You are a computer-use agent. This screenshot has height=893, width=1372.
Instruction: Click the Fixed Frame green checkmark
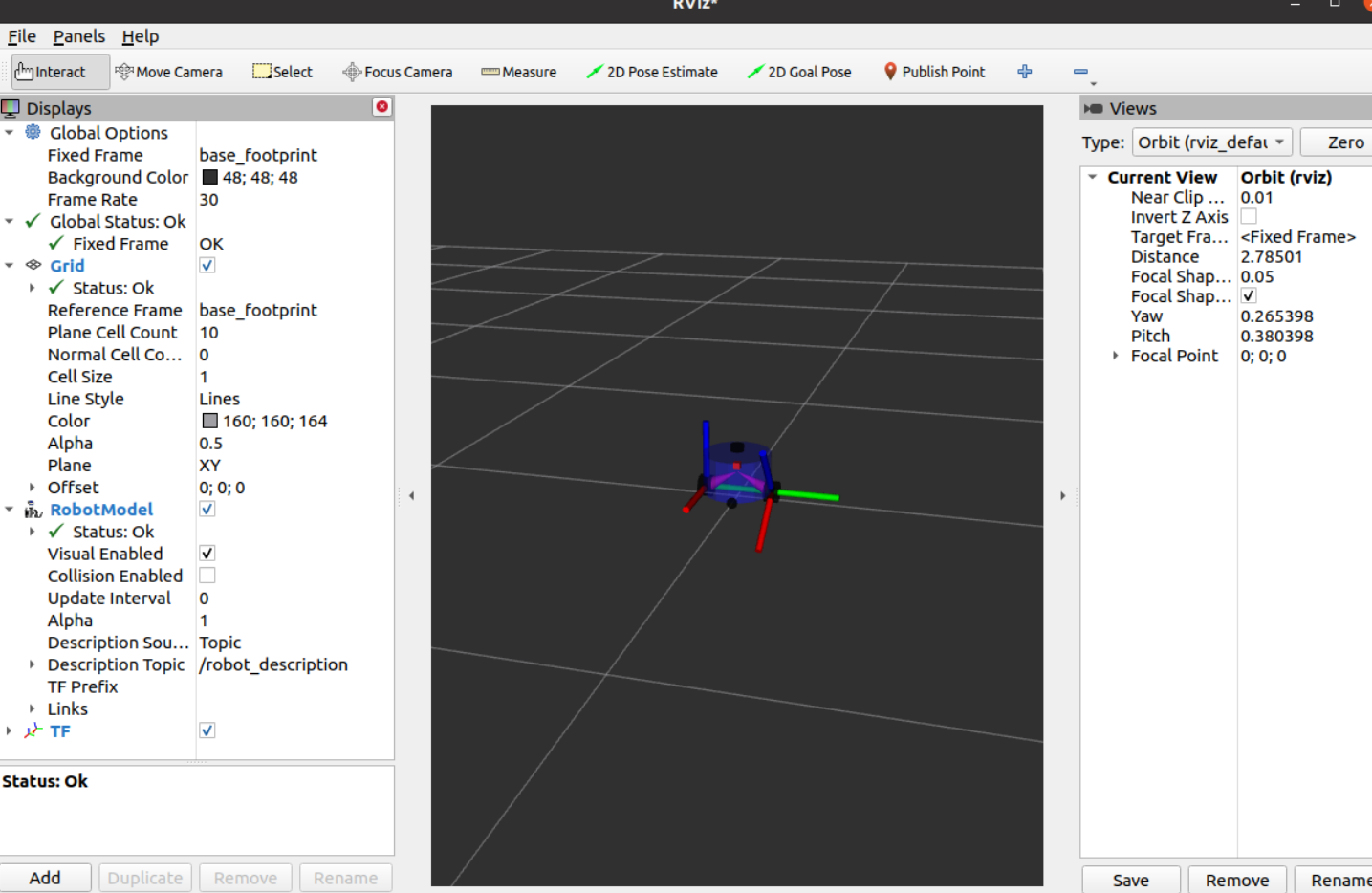pos(56,243)
